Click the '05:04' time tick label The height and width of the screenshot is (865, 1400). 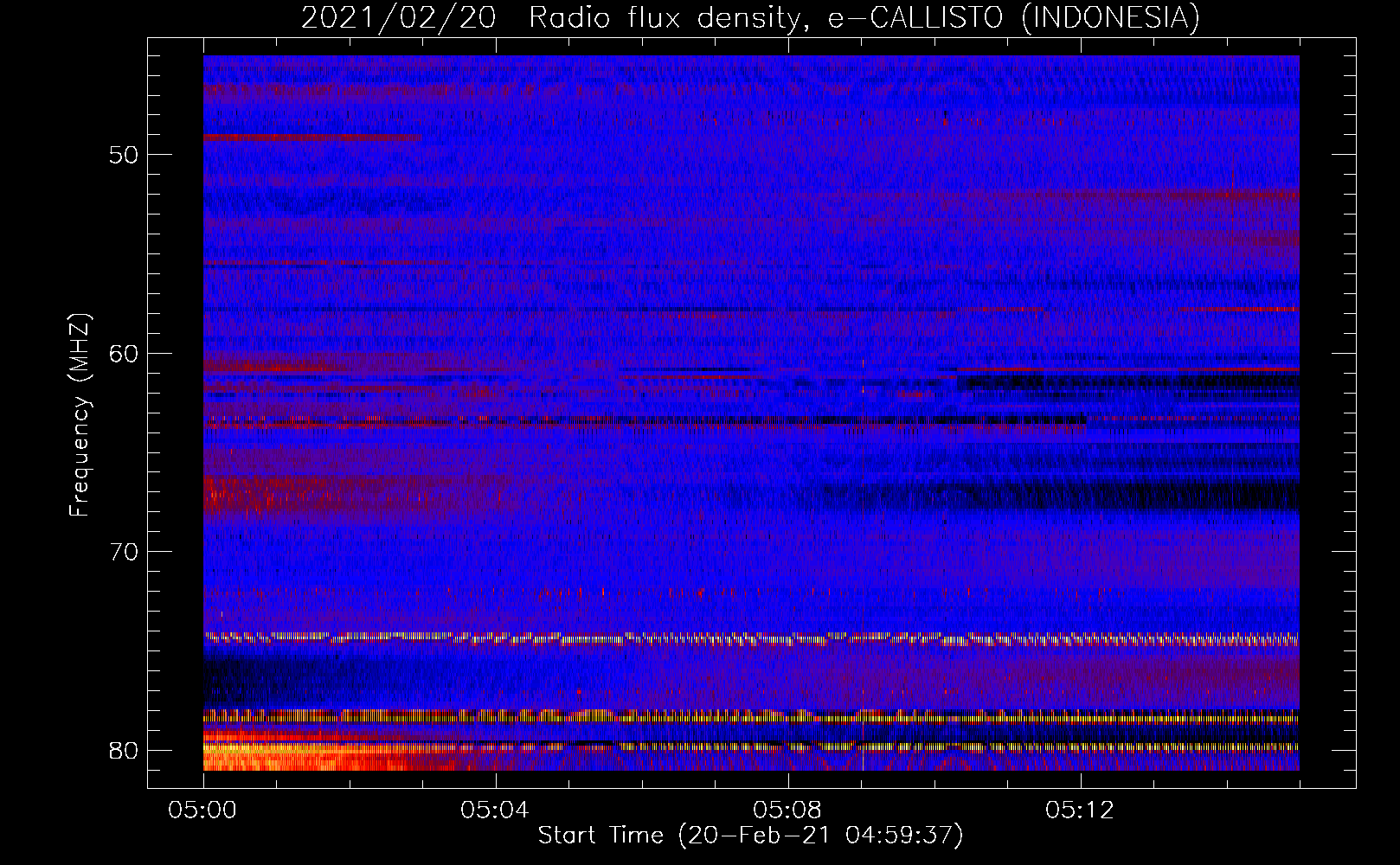pyautogui.click(x=495, y=811)
